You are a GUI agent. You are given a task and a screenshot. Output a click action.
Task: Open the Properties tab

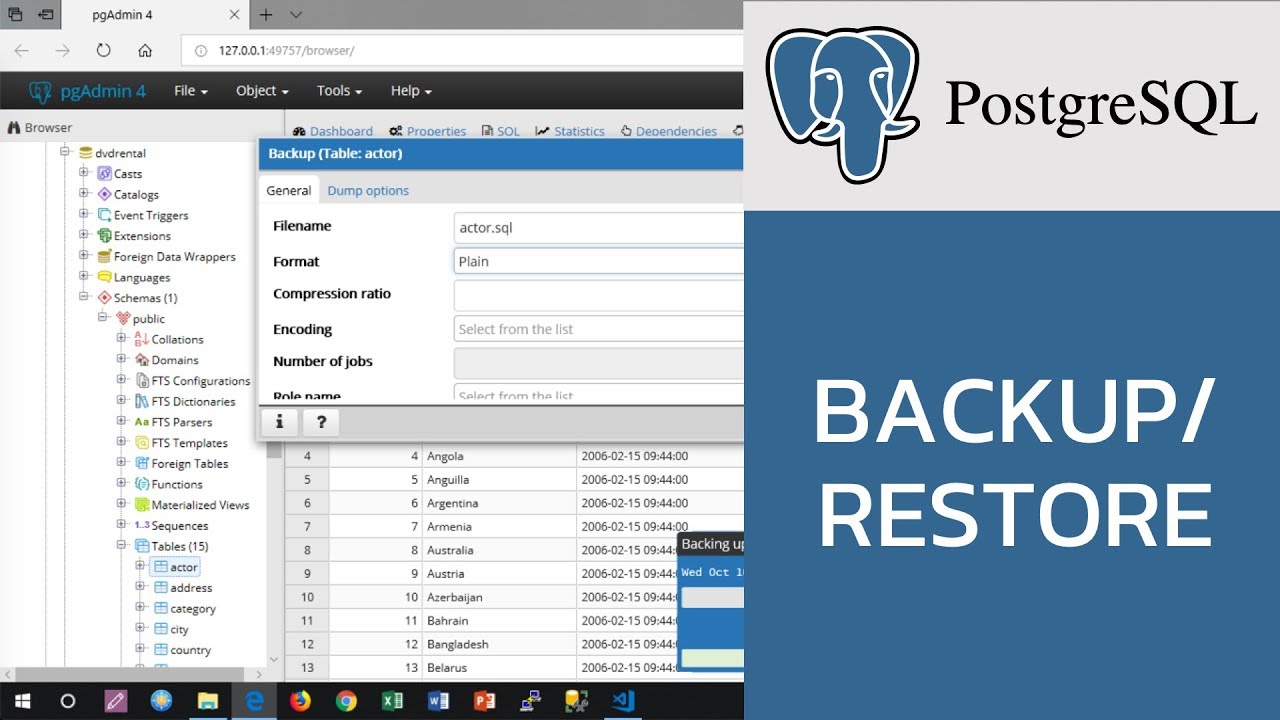pyautogui.click(x=428, y=131)
